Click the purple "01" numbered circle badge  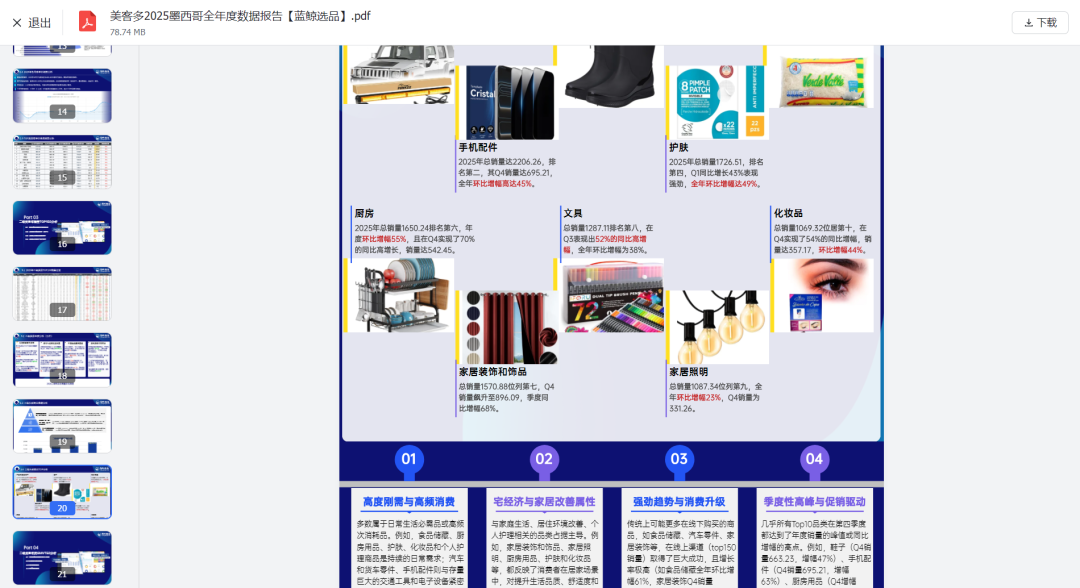tap(409, 458)
